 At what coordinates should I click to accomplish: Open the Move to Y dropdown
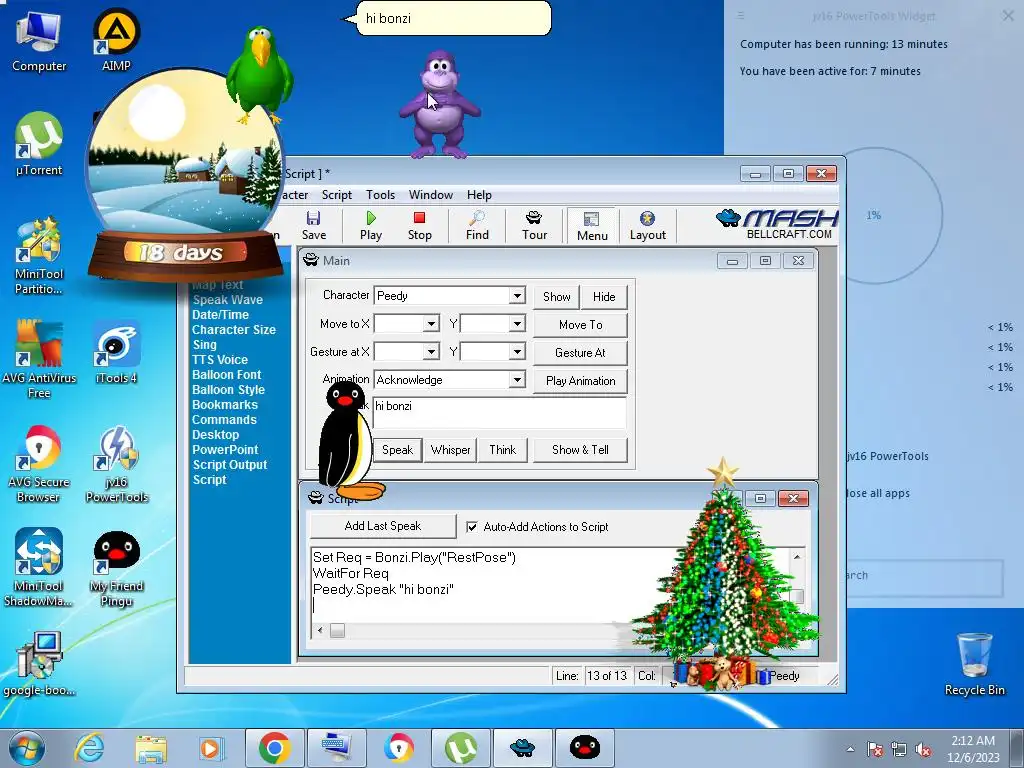517,324
